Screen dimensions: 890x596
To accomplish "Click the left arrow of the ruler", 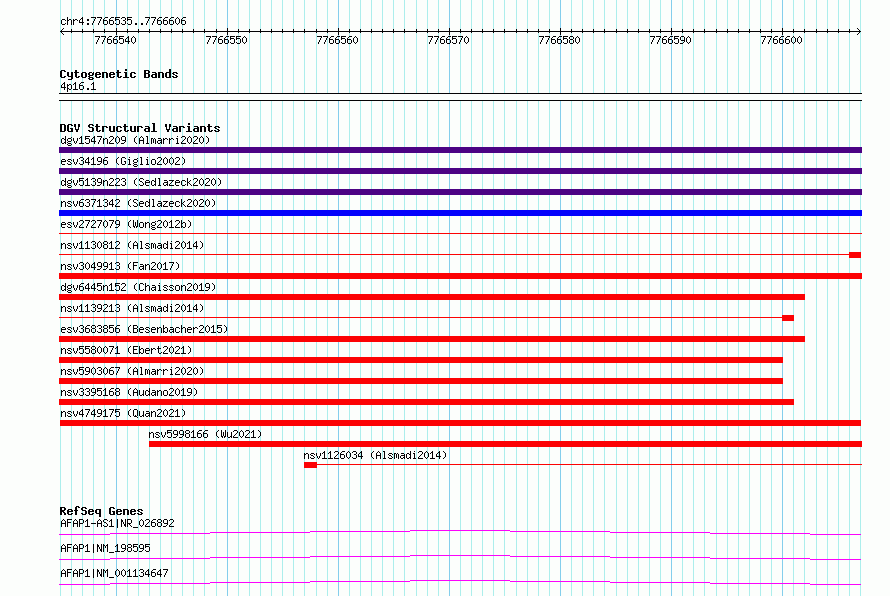I will (62, 31).
